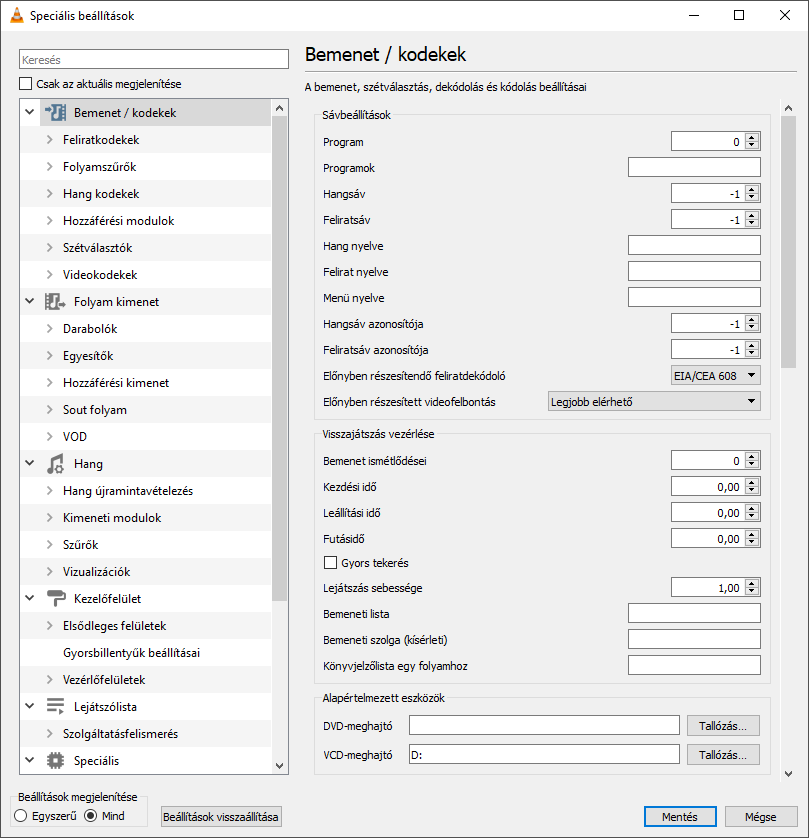
Task: Select Hozzáférési modulok tree item
Action: (x=119, y=221)
